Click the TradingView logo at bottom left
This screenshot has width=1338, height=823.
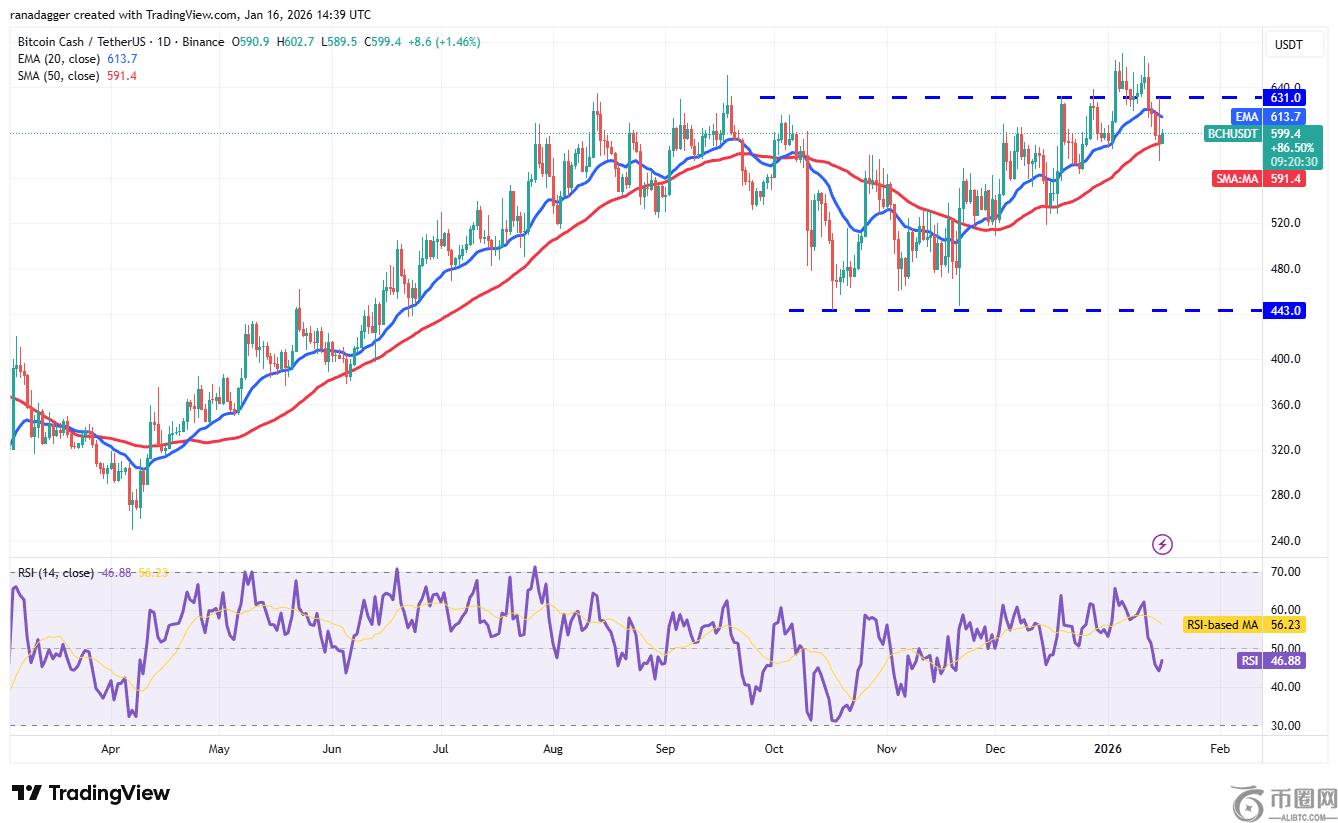pos(91,793)
